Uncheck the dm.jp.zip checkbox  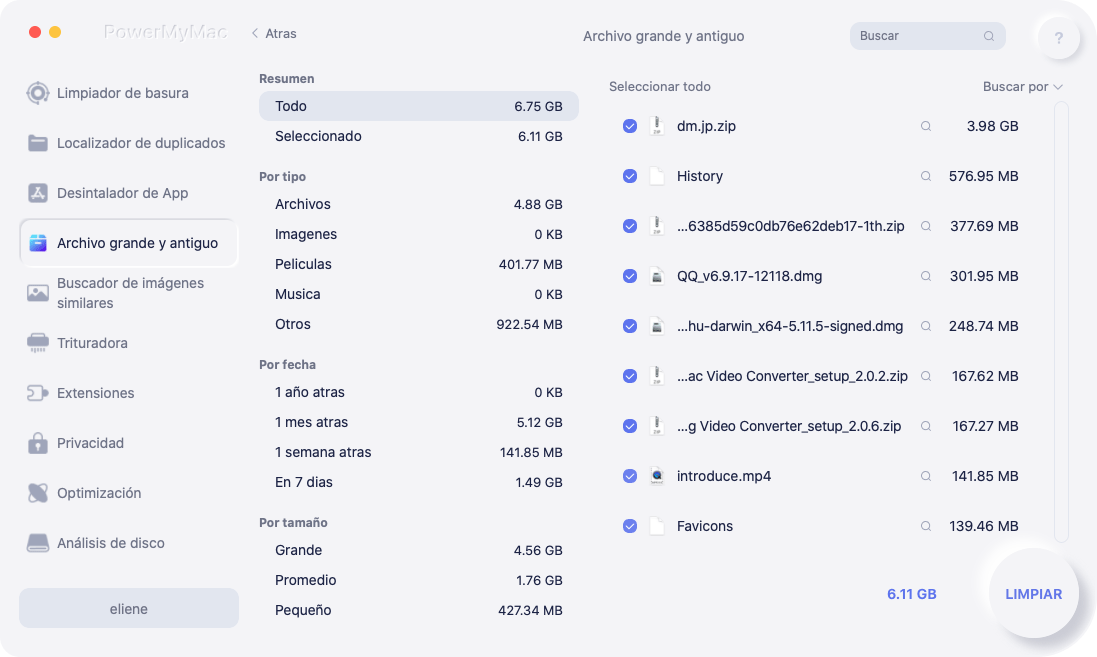point(630,126)
